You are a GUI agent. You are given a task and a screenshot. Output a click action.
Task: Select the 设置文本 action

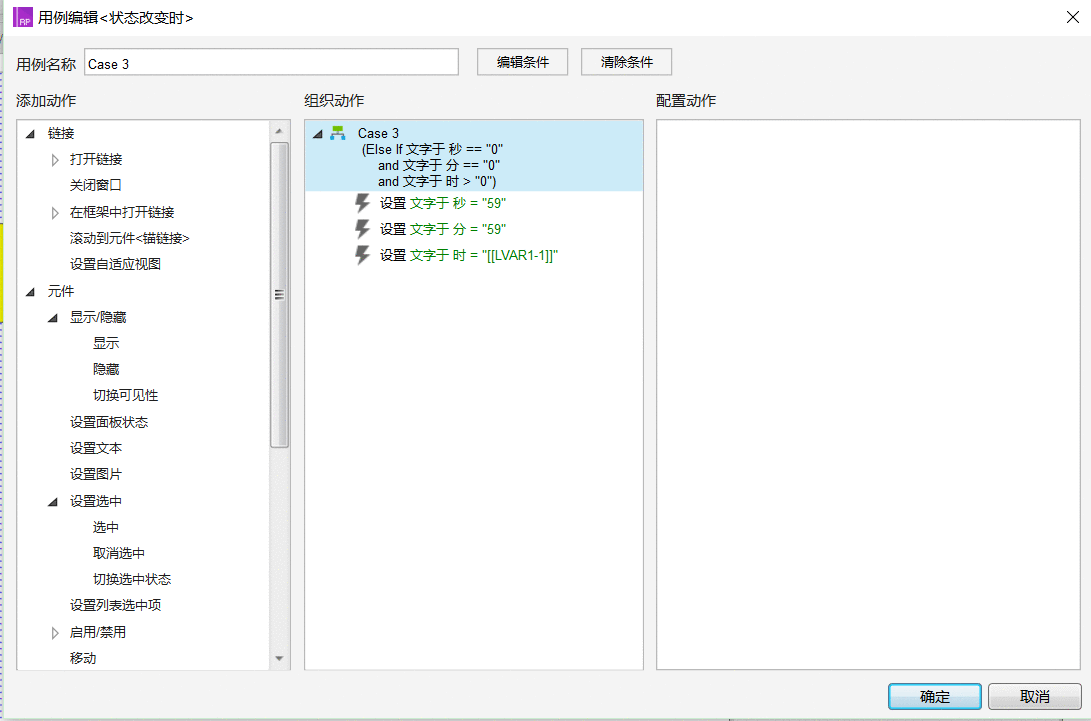[95, 448]
